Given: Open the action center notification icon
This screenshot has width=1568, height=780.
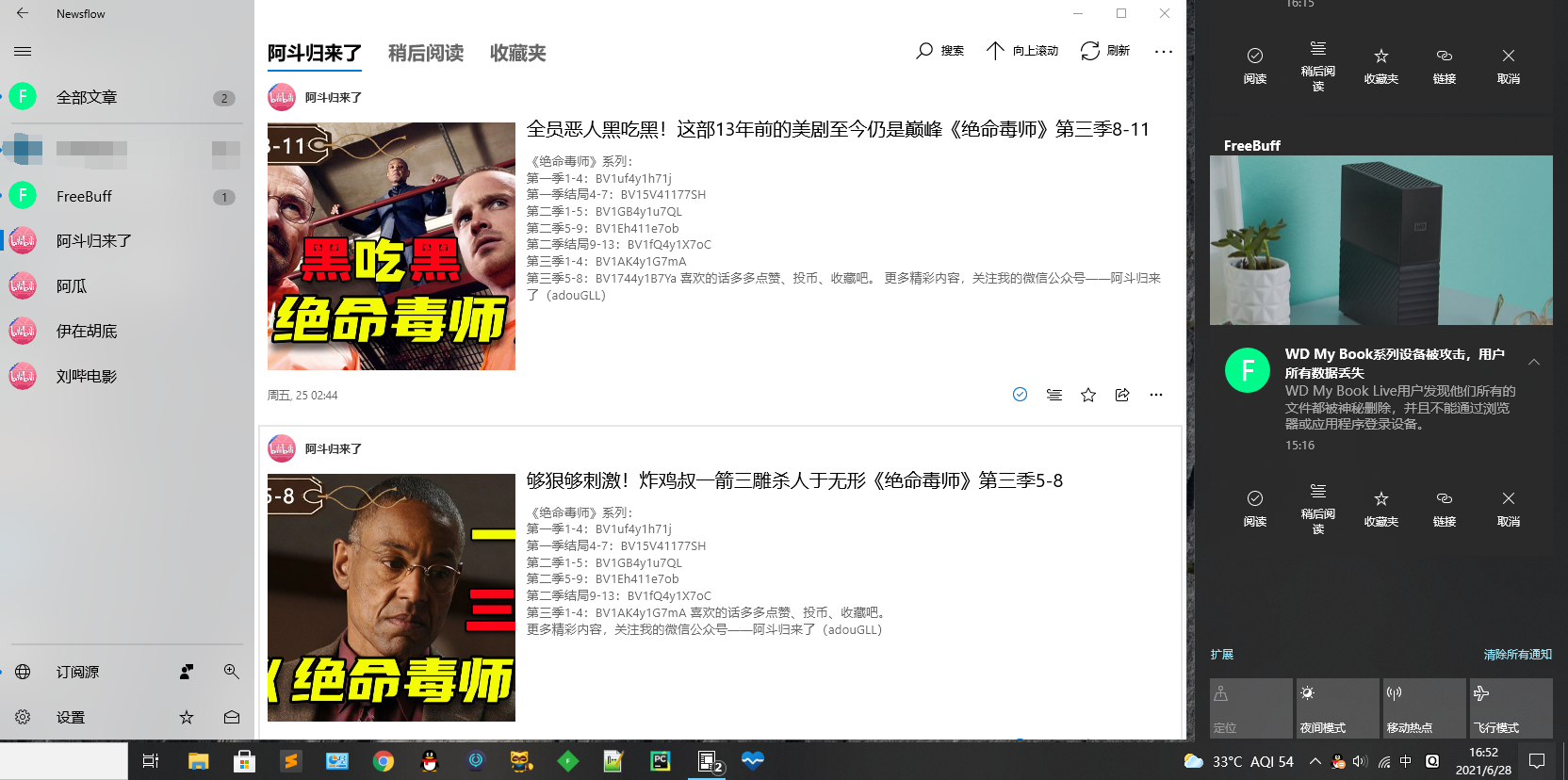Looking at the screenshot, I should click(1537, 761).
